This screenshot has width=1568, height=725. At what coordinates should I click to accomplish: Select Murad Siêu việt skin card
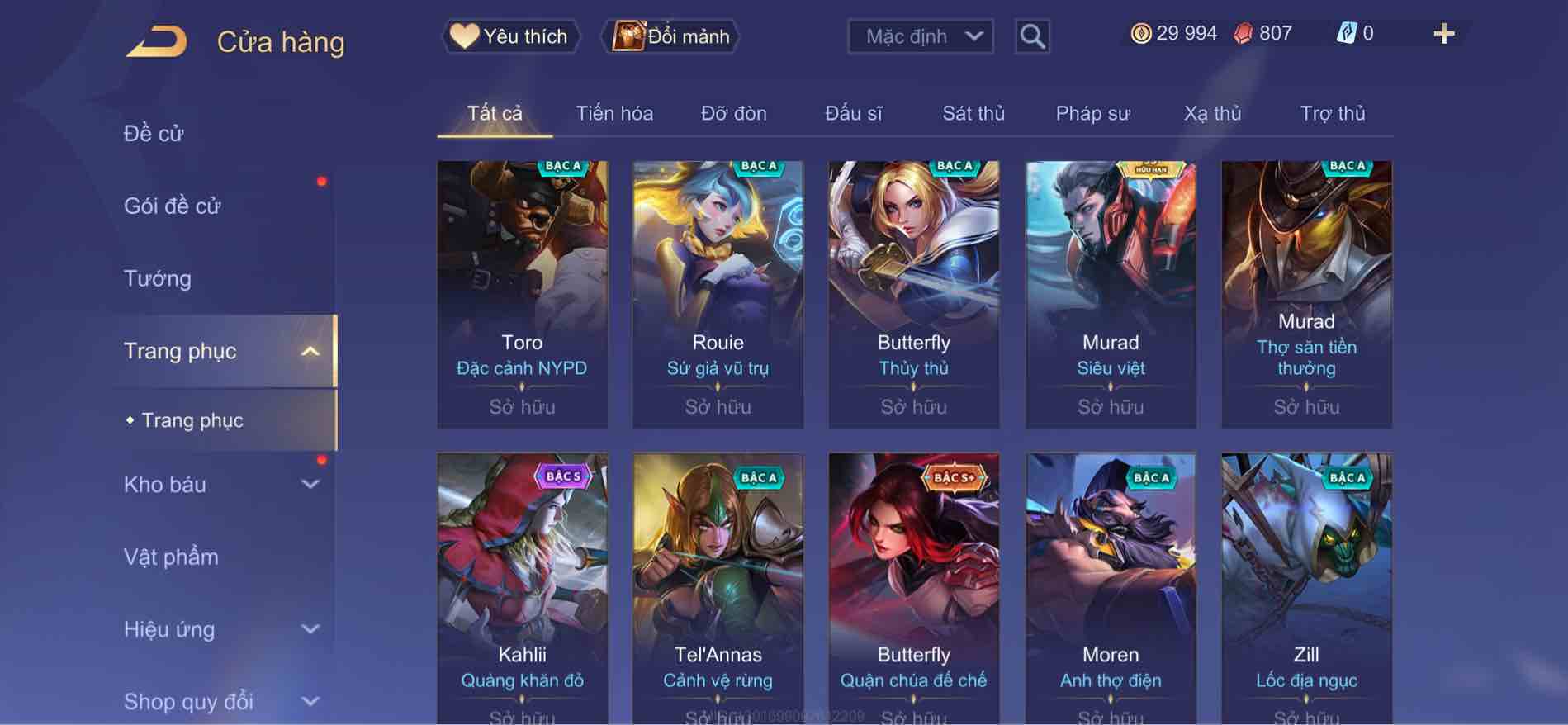click(1111, 294)
